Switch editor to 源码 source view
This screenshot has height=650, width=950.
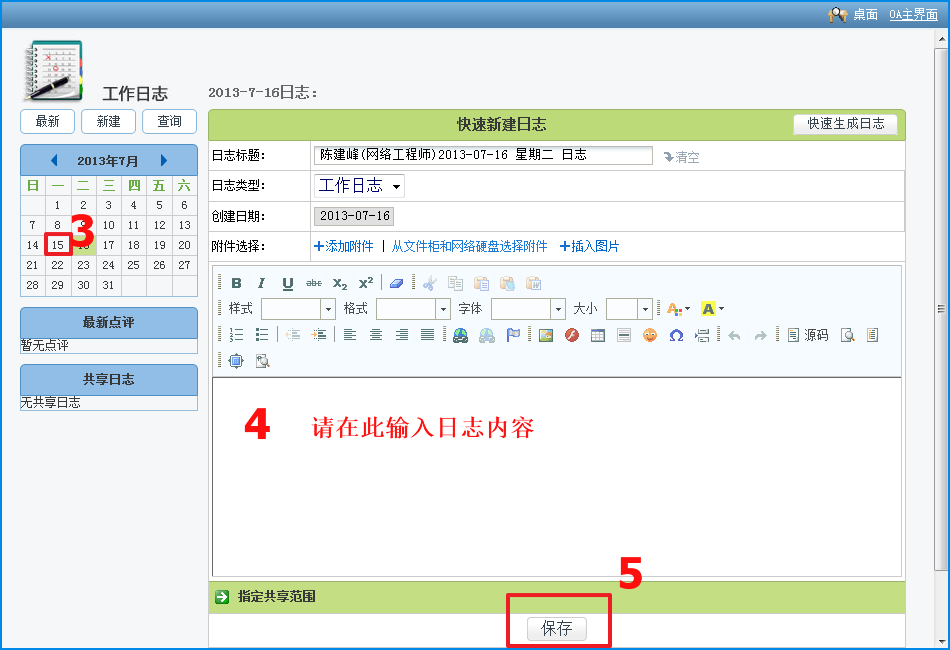pos(808,335)
